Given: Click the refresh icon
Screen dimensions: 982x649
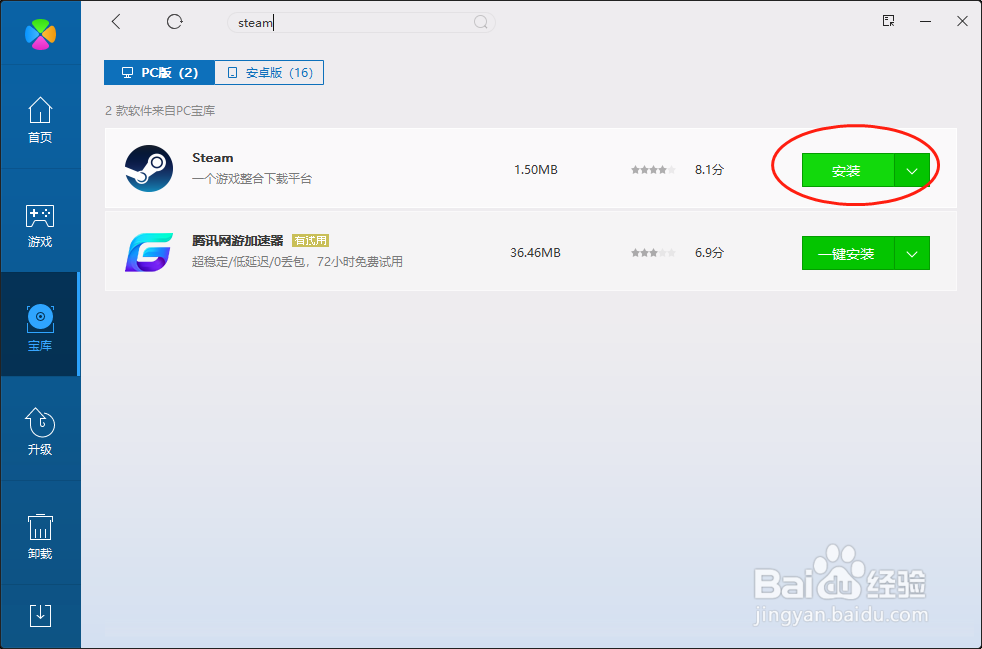Looking at the screenshot, I should [x=174, y=22].
